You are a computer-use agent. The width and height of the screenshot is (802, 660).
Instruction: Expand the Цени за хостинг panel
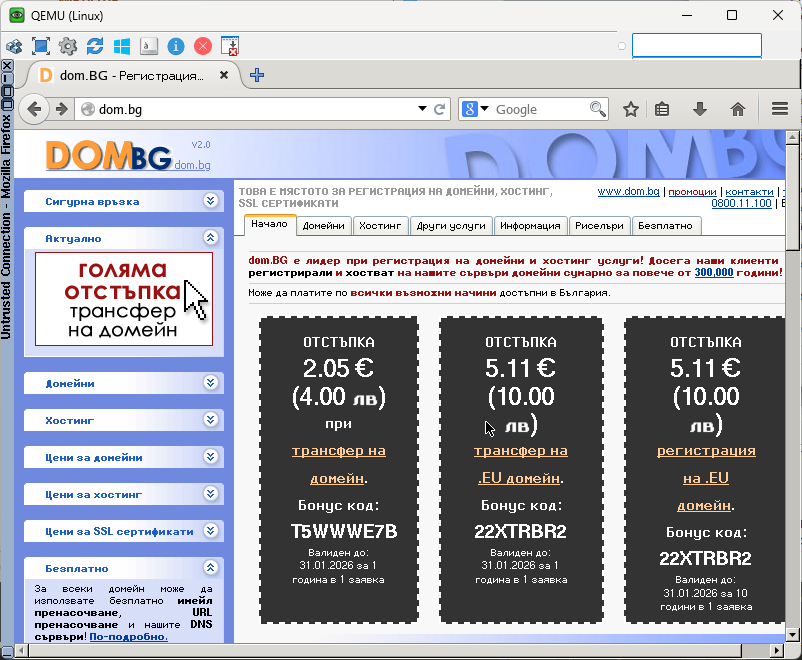pyautogui.click(x=211, y=493)
